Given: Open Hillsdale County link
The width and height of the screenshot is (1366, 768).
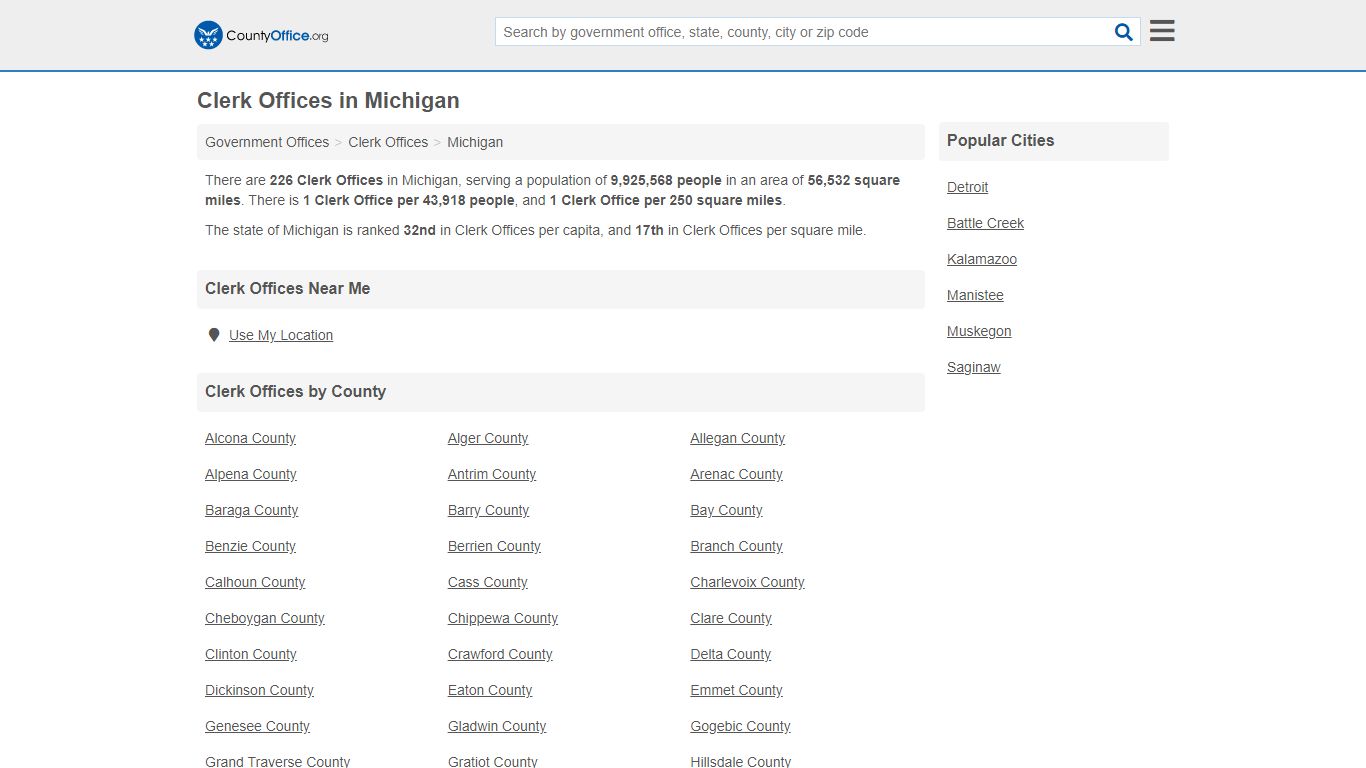Looking at the screenshot, I should pos(740,761).
